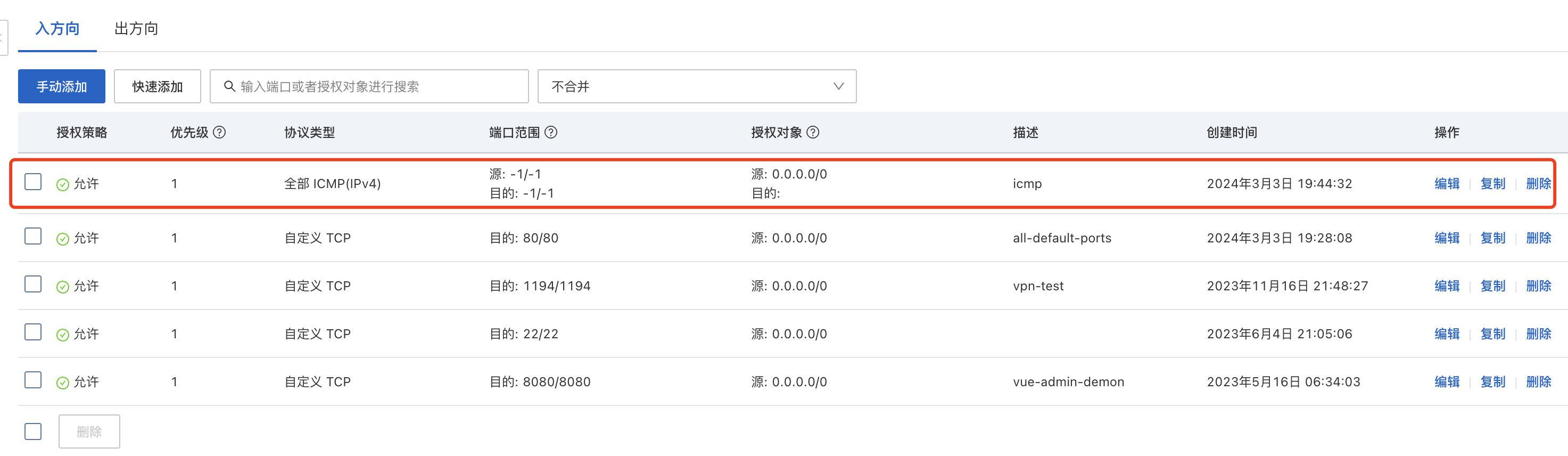The width and height of the screenshot is (1568, 456).
Task: Click the 目的: 8080/8080 port cell
Action: [540, 381]
